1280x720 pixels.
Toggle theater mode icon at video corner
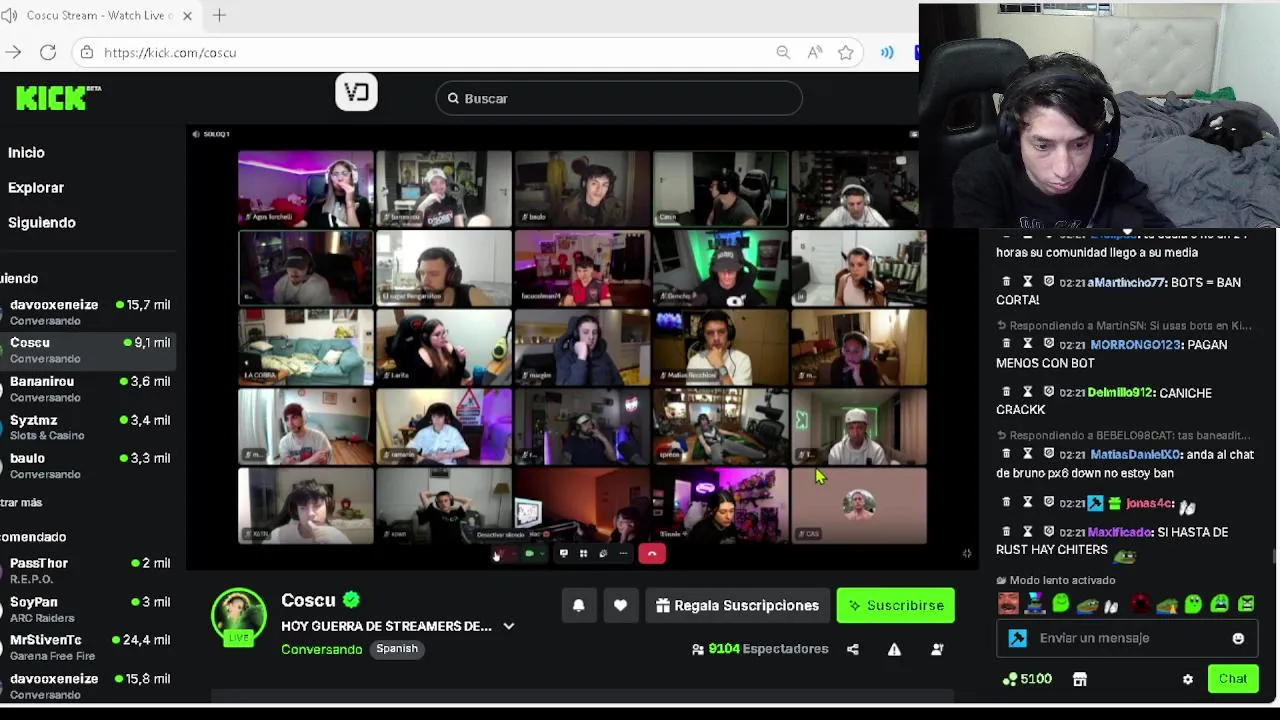[x=967, y=553]
